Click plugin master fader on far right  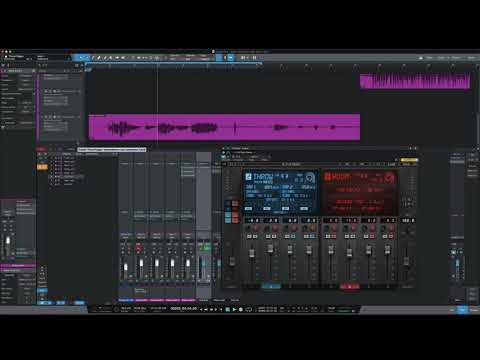(406, 261)
